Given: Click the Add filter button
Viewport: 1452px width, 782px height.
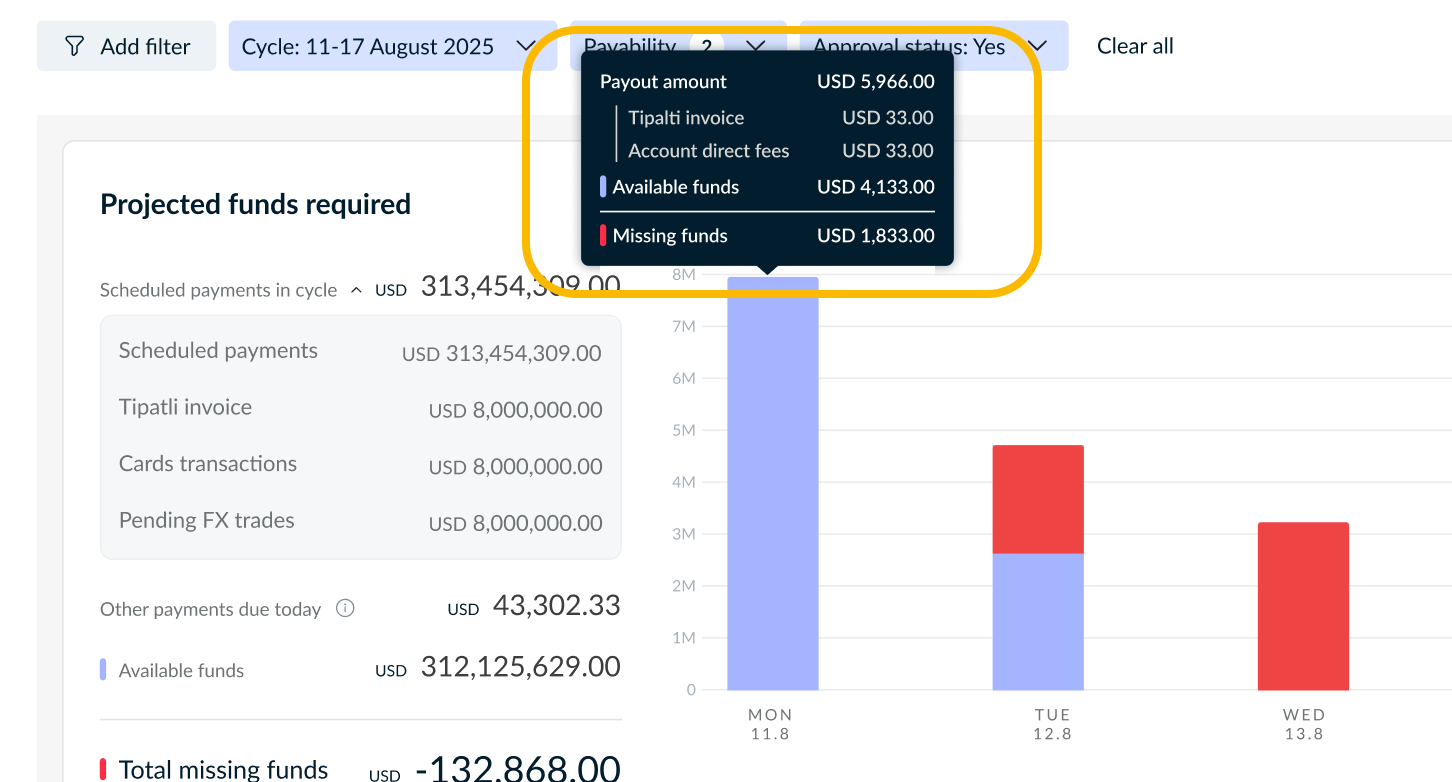Looking at the screenshot, I should point(127,46).
